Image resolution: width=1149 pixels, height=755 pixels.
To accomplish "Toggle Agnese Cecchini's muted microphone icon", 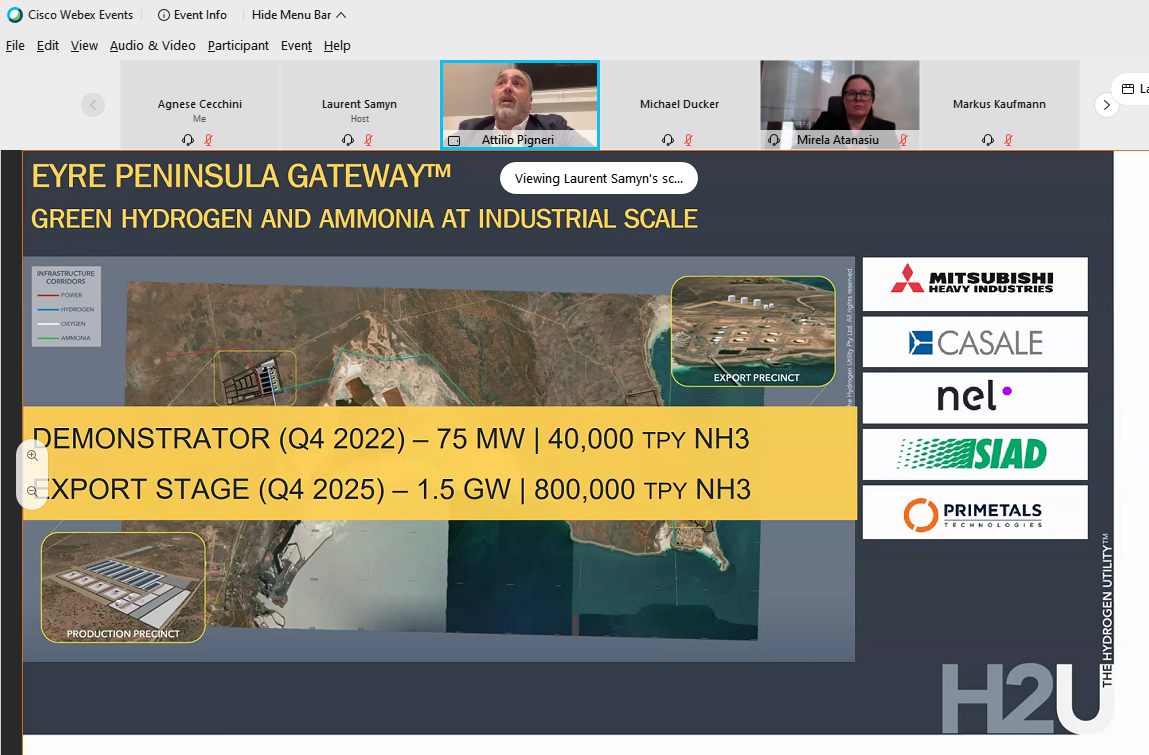I will click(x=208, y=140).
